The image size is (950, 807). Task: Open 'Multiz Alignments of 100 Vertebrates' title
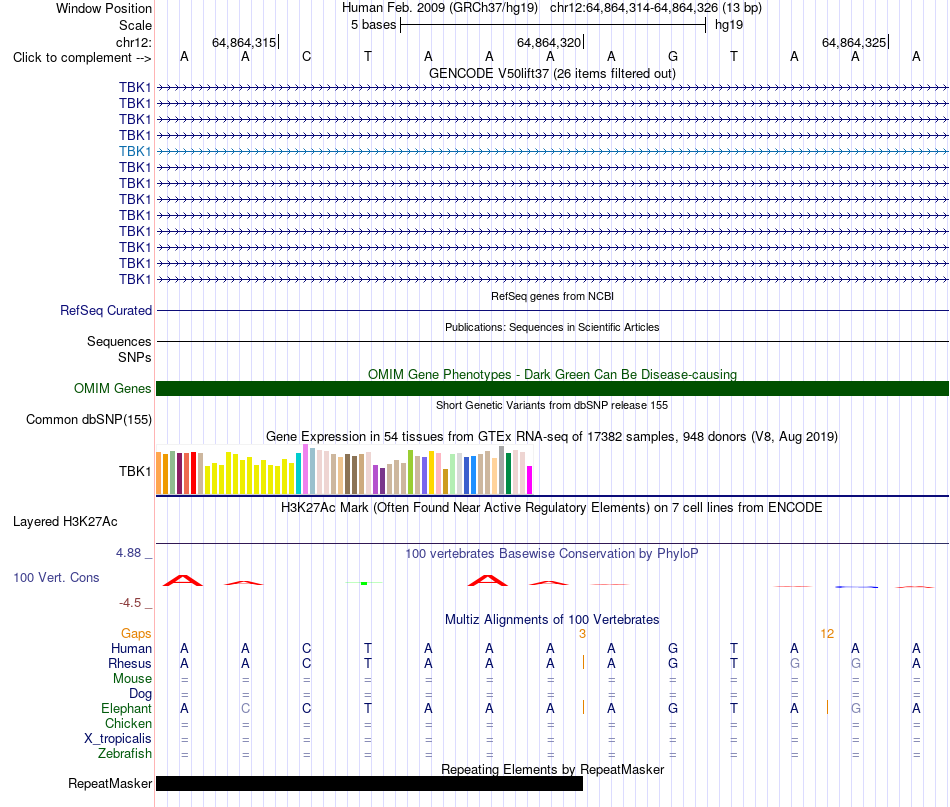click(552, 620)
